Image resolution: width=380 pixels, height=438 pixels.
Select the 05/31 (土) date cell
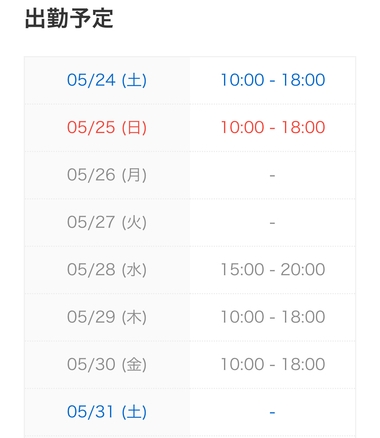point(107,412)
